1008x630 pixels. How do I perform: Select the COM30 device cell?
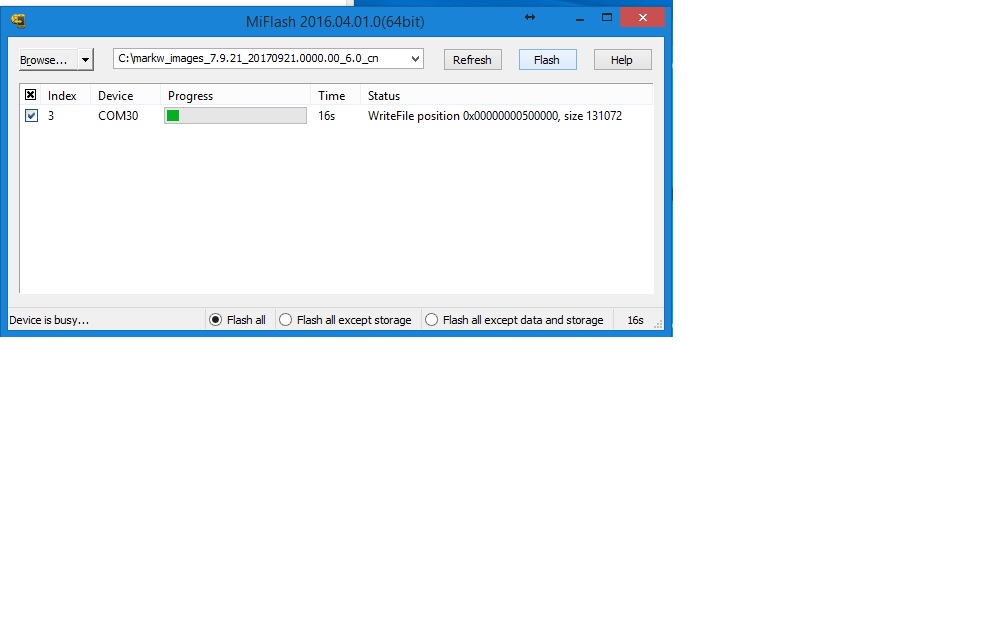118,116
